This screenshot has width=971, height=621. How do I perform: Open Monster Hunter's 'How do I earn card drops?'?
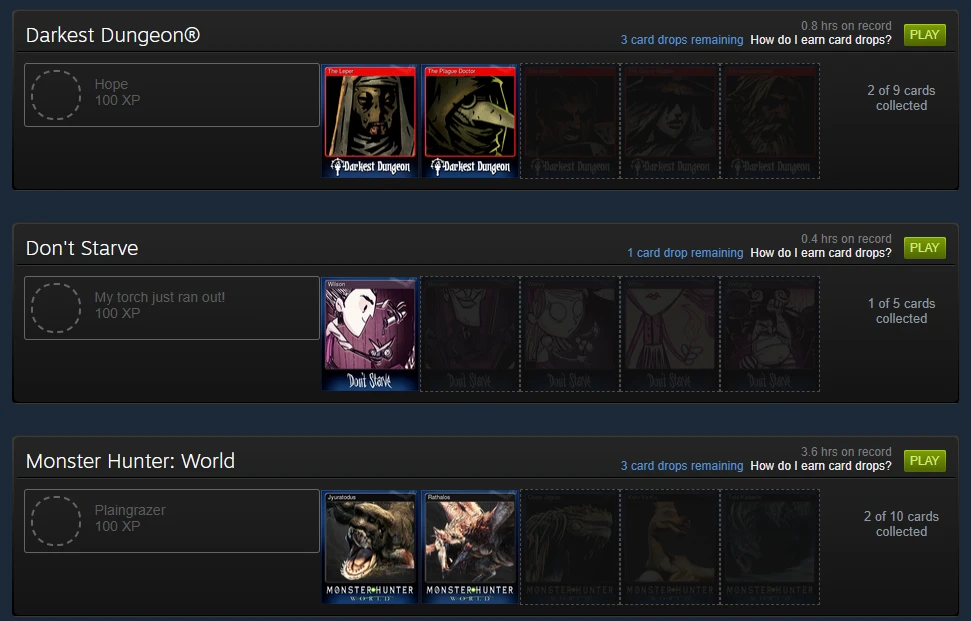tap(821, 466)
